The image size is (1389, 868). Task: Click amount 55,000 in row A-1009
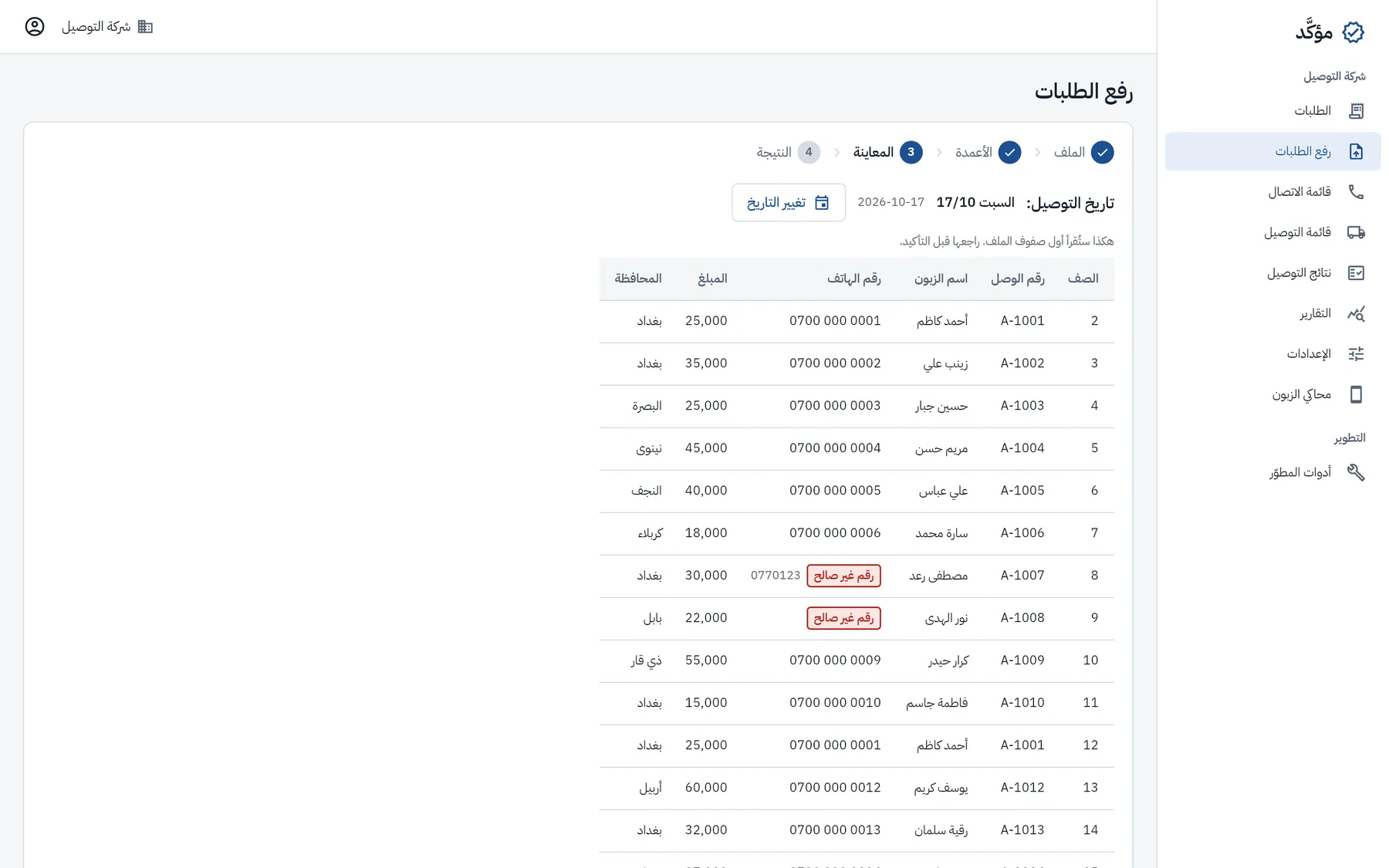coord(706,660)
